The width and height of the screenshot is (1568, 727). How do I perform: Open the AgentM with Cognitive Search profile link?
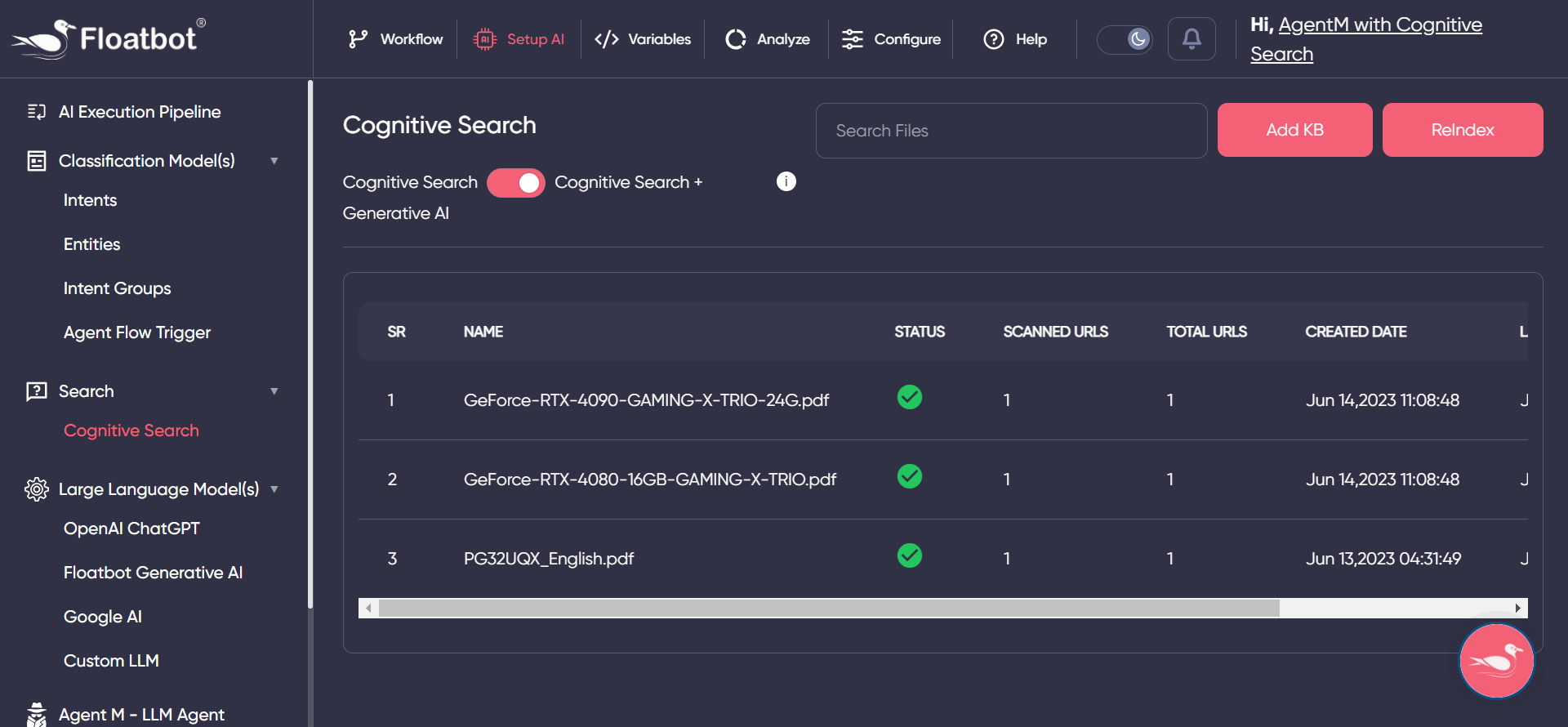point(1366,39)
